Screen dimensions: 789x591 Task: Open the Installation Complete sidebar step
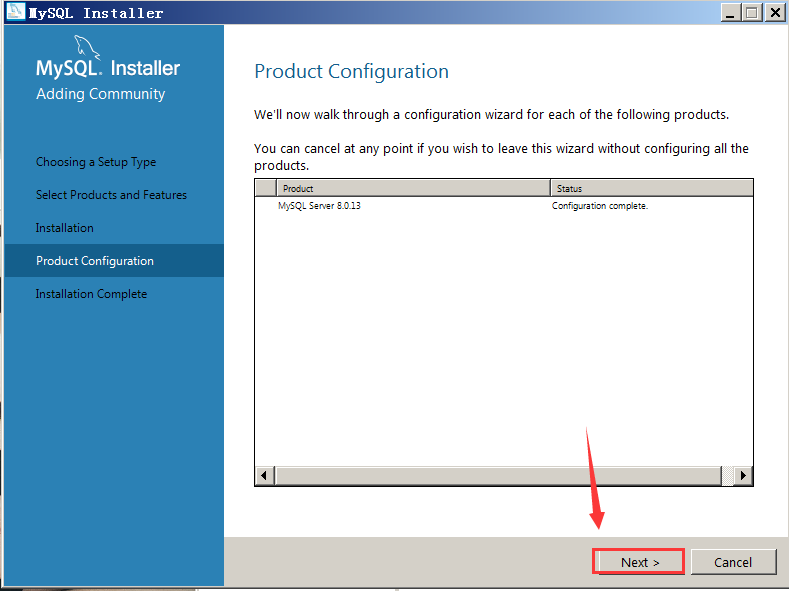point(91,294)
